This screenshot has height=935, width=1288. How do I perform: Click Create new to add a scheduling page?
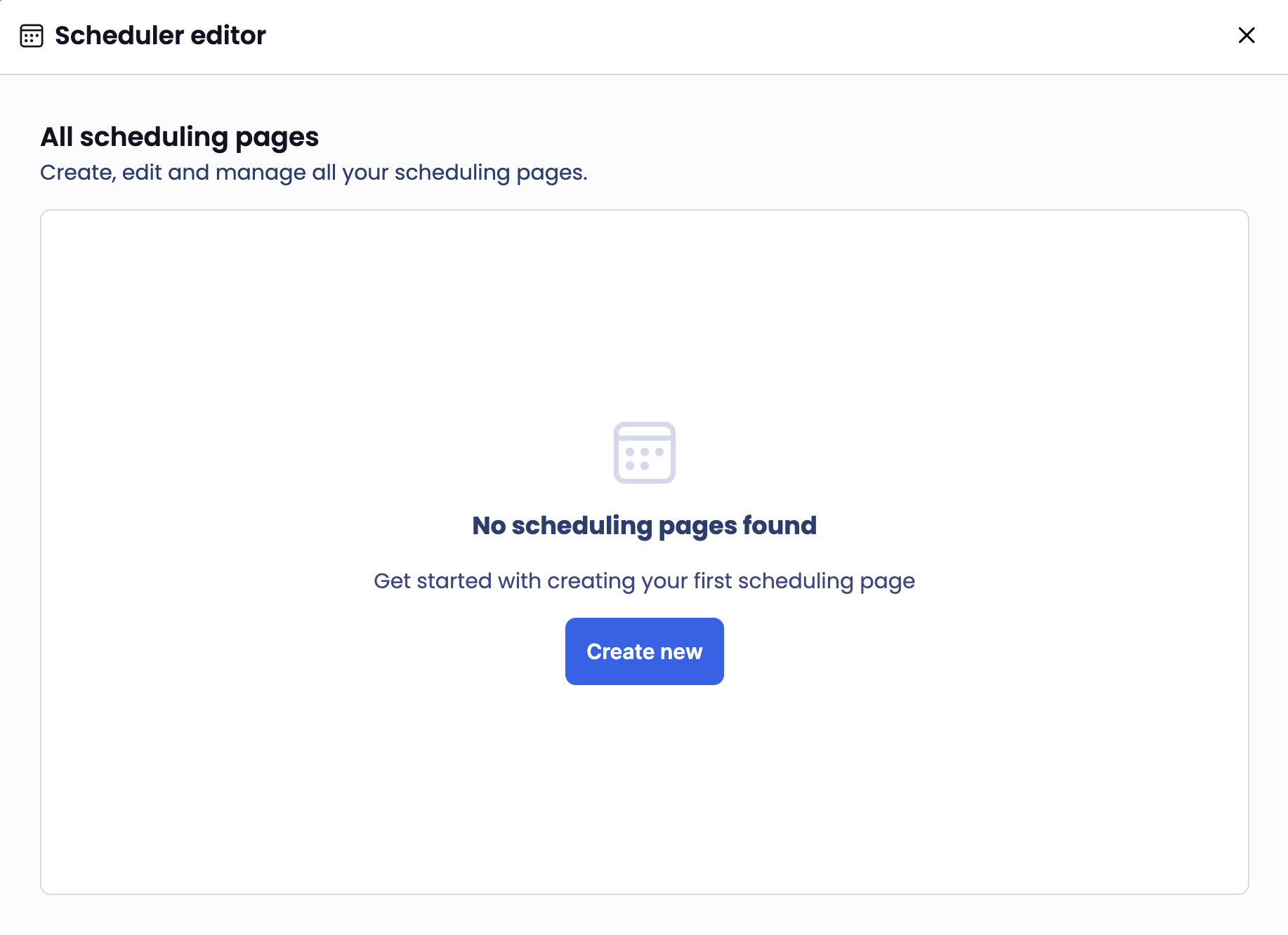click(x=643, y=651)
